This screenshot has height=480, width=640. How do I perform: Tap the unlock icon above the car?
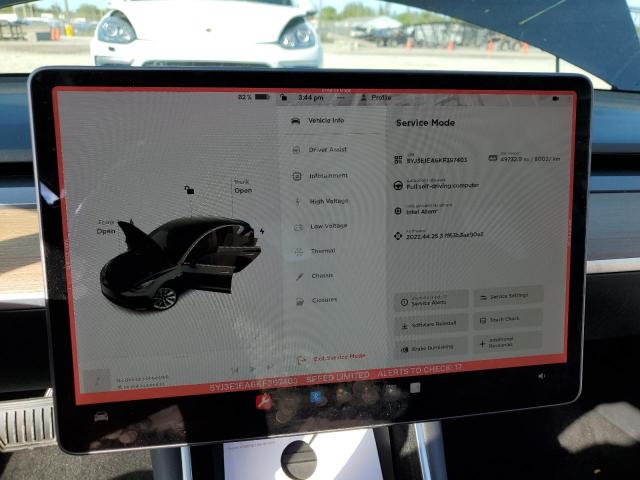click(189, 189)
